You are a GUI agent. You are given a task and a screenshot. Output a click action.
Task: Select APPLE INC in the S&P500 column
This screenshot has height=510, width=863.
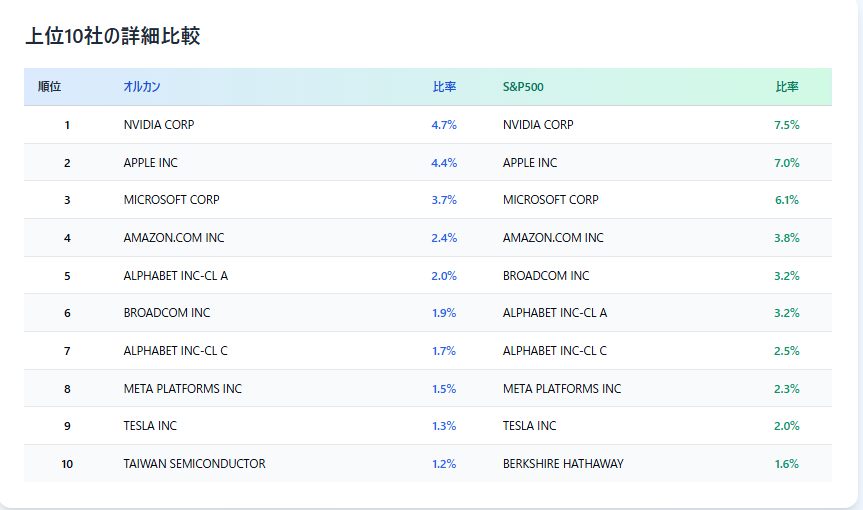(x=530, y=163)
